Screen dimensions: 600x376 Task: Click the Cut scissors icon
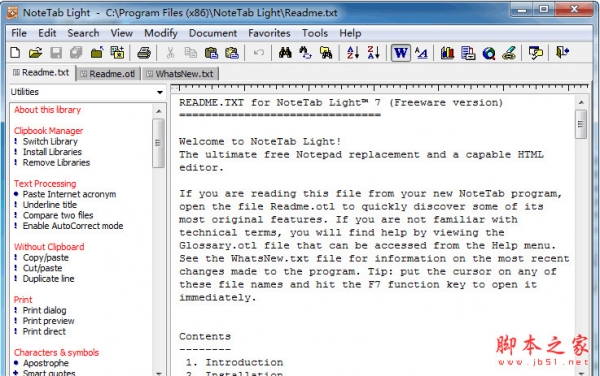[170, 52]
